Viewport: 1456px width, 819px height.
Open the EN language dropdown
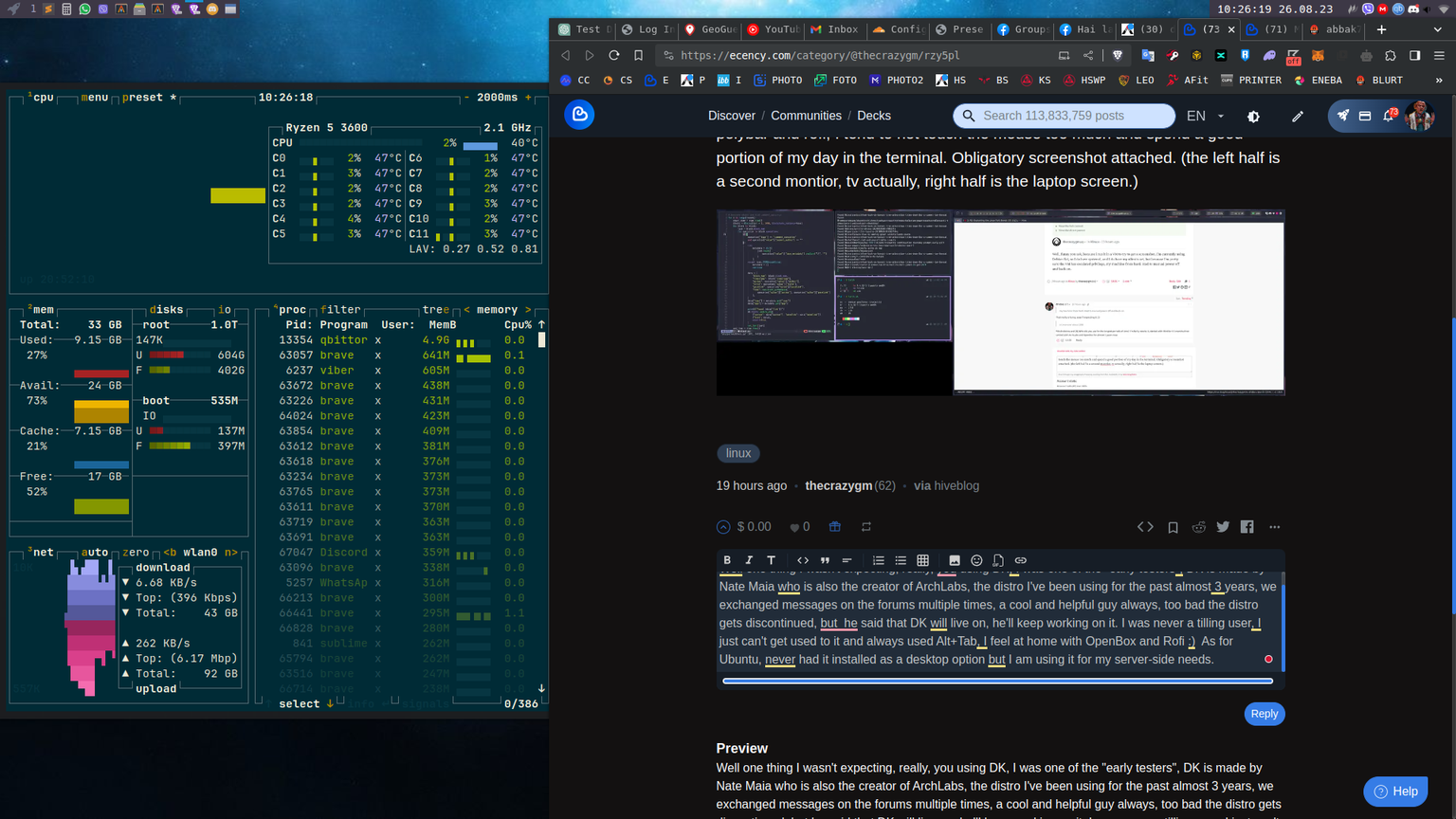(x=1204, y=115)
